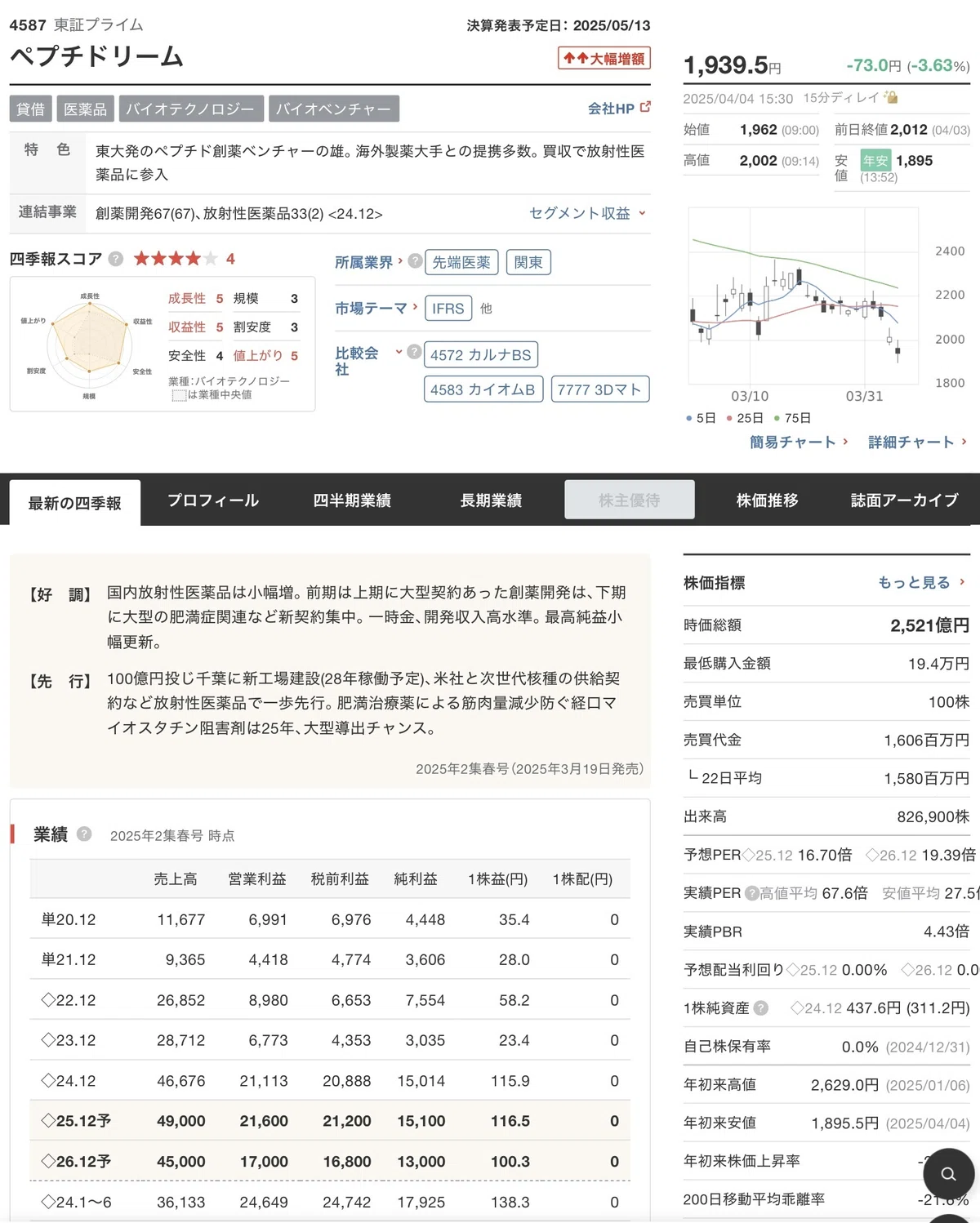Viewport: 980px width, 1223px height.
Task: Click the help icon beside 四季報スコア
Action: [116, 259]
